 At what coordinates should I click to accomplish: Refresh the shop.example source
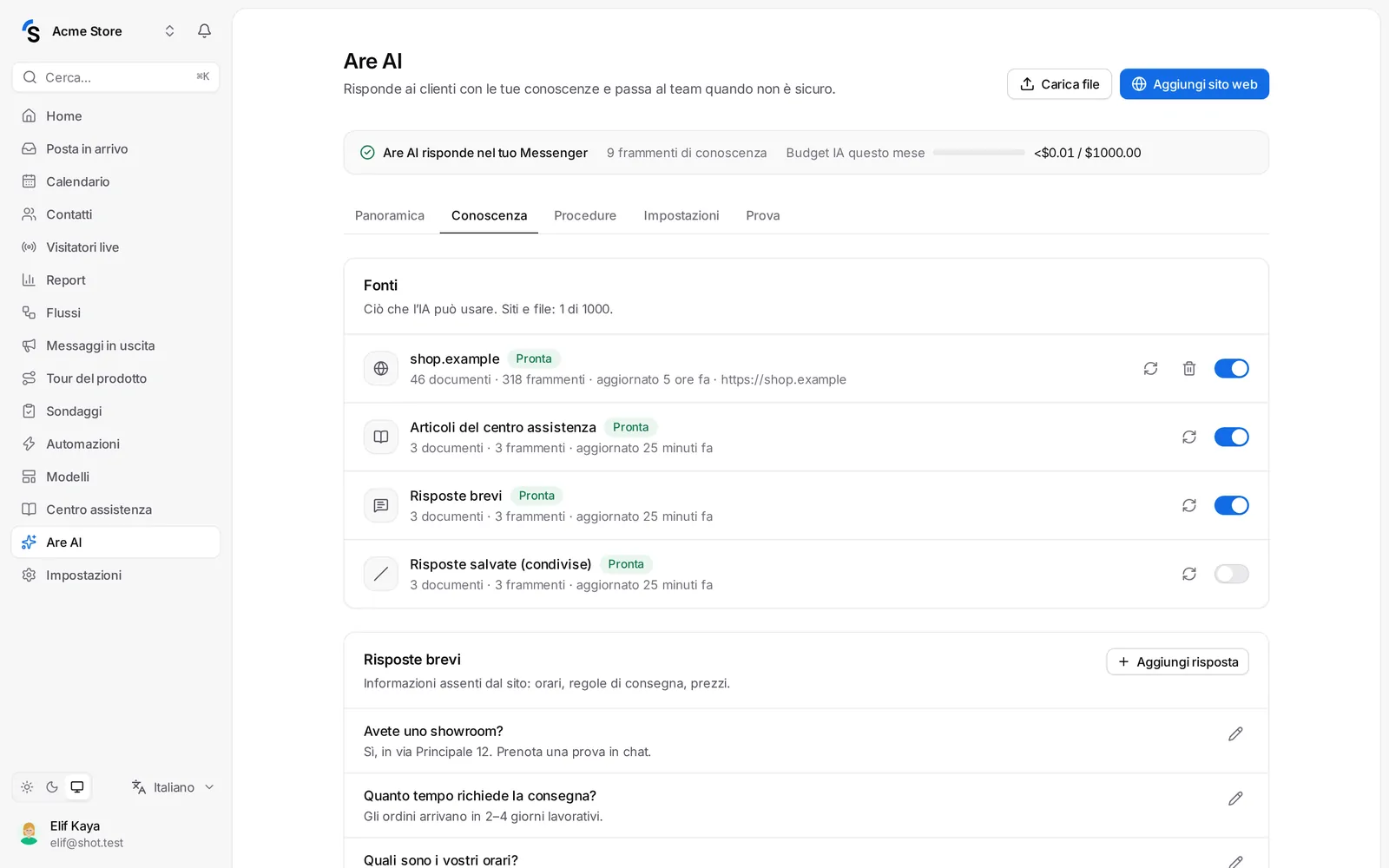[1150, 369]
